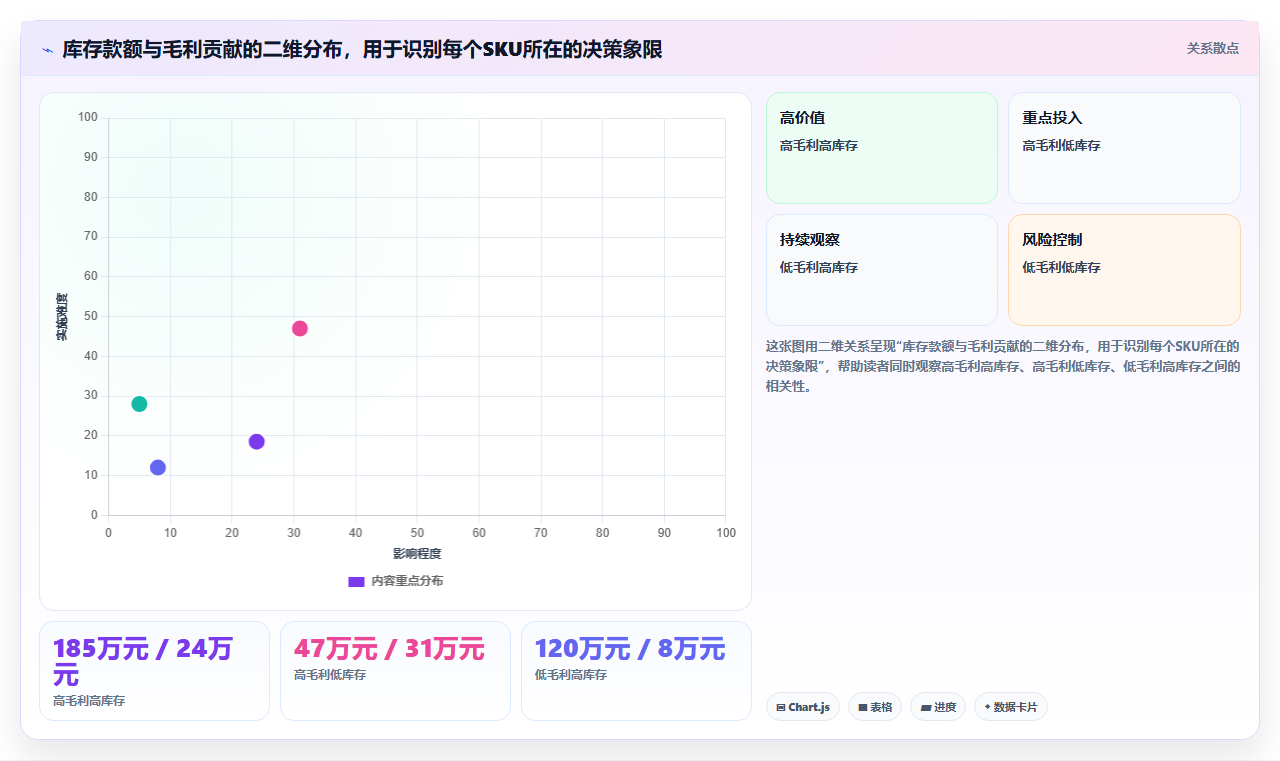Click the Chart.js tag chip
1280x761 pixels.
click(803, 707)
